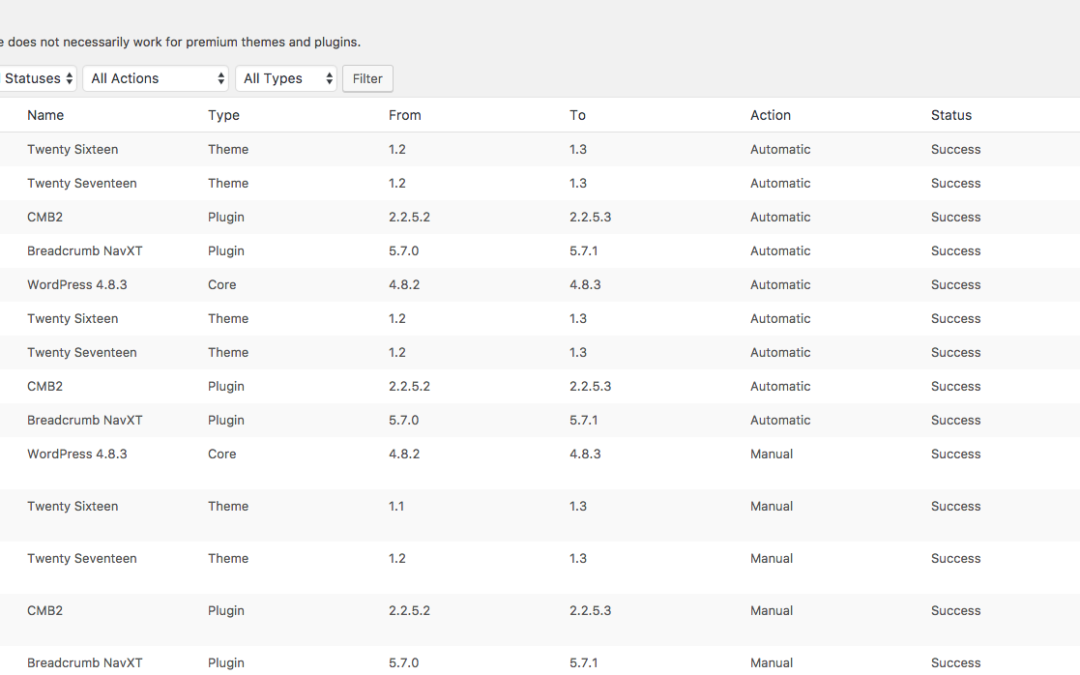The width and height of the screenshot is (1080, 675).
Task: Click the Filter button
Action: (x=368, y=79)
